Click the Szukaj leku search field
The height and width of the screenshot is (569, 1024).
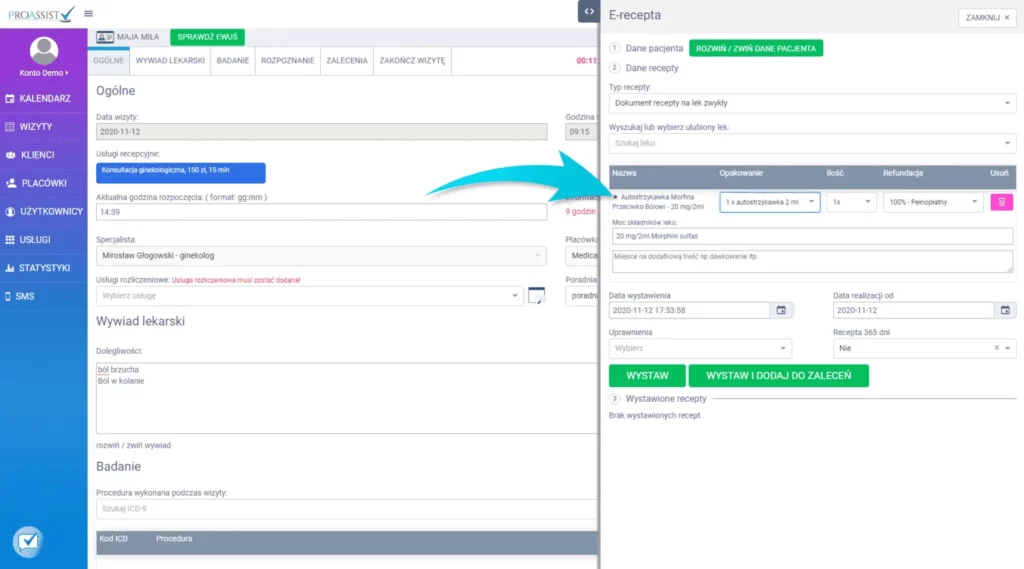(812, 143)
